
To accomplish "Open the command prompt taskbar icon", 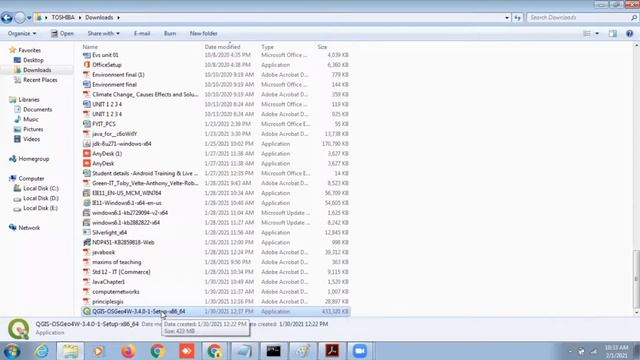I will 273,351.
